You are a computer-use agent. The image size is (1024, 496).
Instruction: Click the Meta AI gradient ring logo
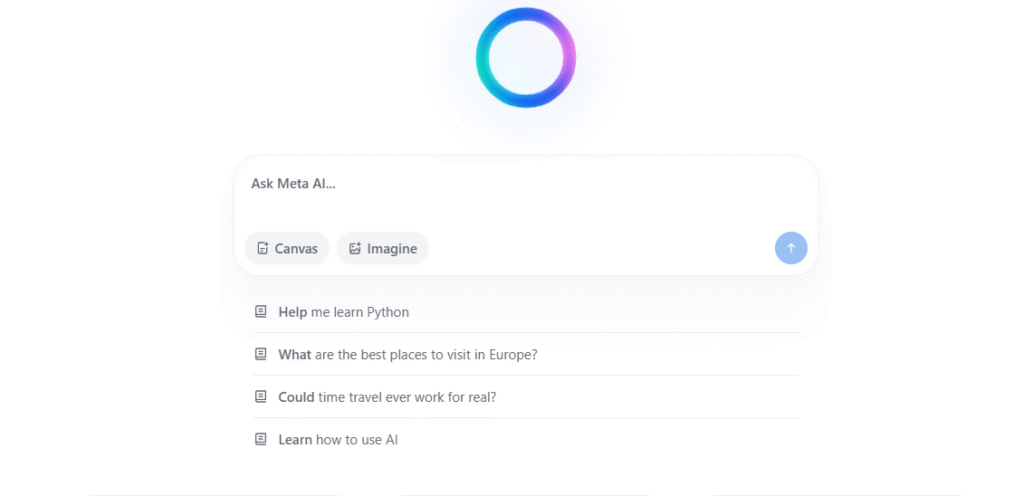pos(526,57)
